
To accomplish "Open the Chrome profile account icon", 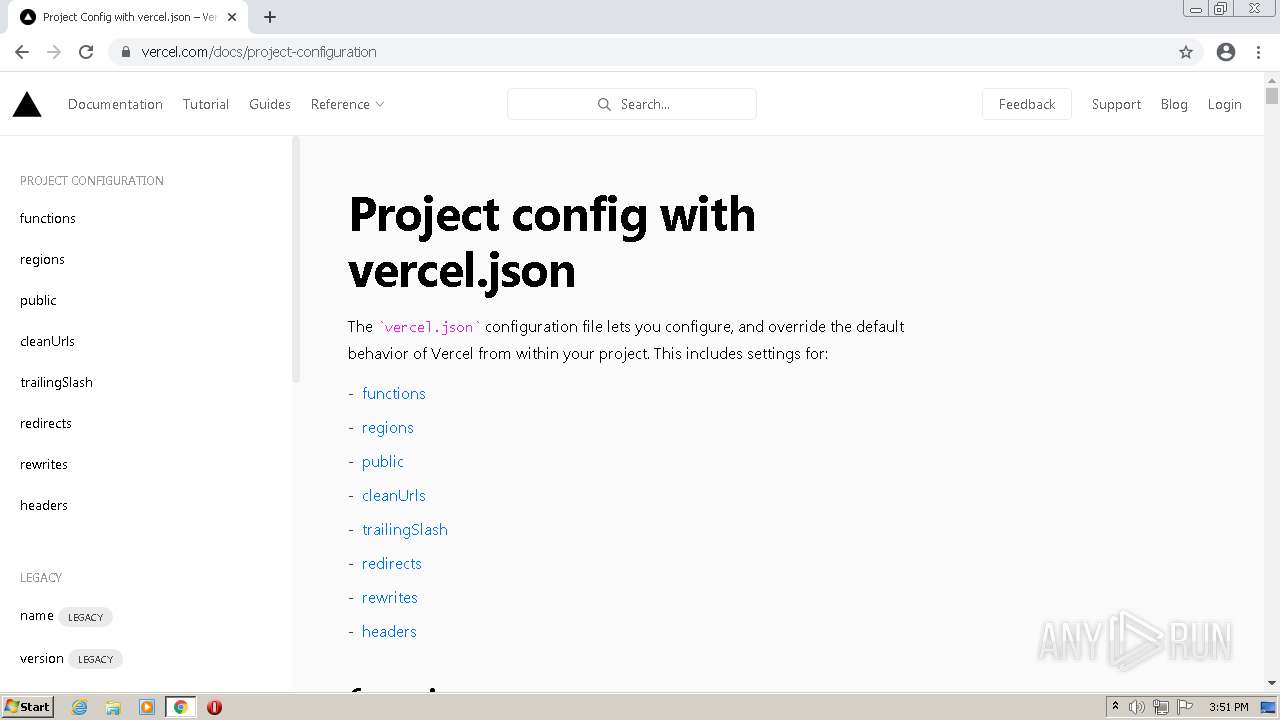I will (x=1226, y=52).
